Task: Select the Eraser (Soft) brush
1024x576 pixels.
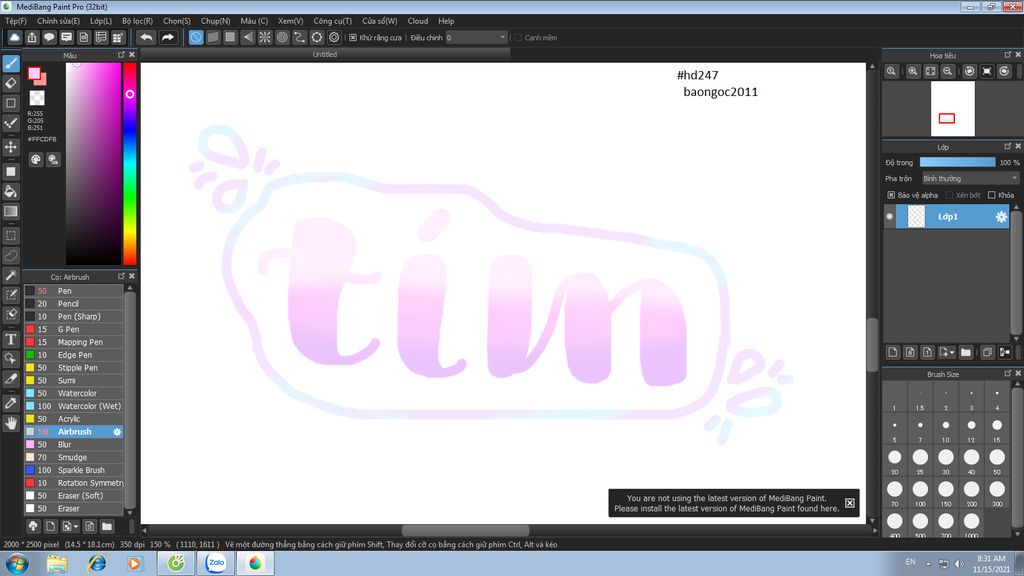Action: click(x=74, y=496)
